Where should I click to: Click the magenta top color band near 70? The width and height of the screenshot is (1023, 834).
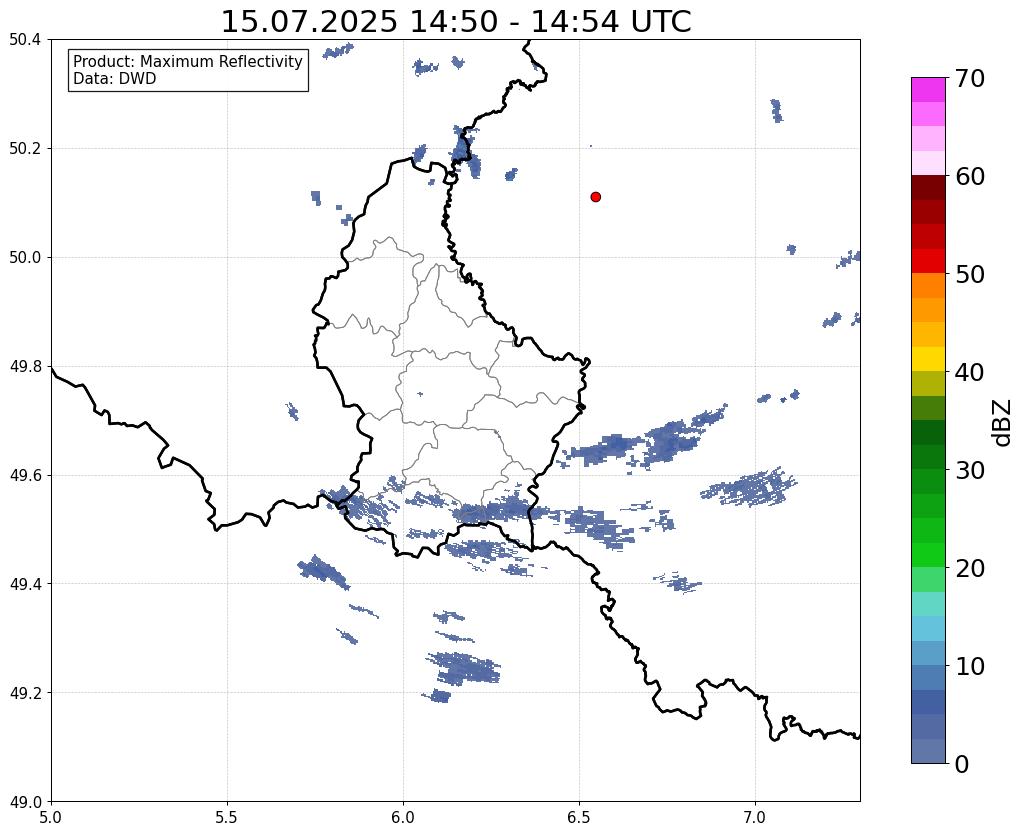click(x=928, y=90)
